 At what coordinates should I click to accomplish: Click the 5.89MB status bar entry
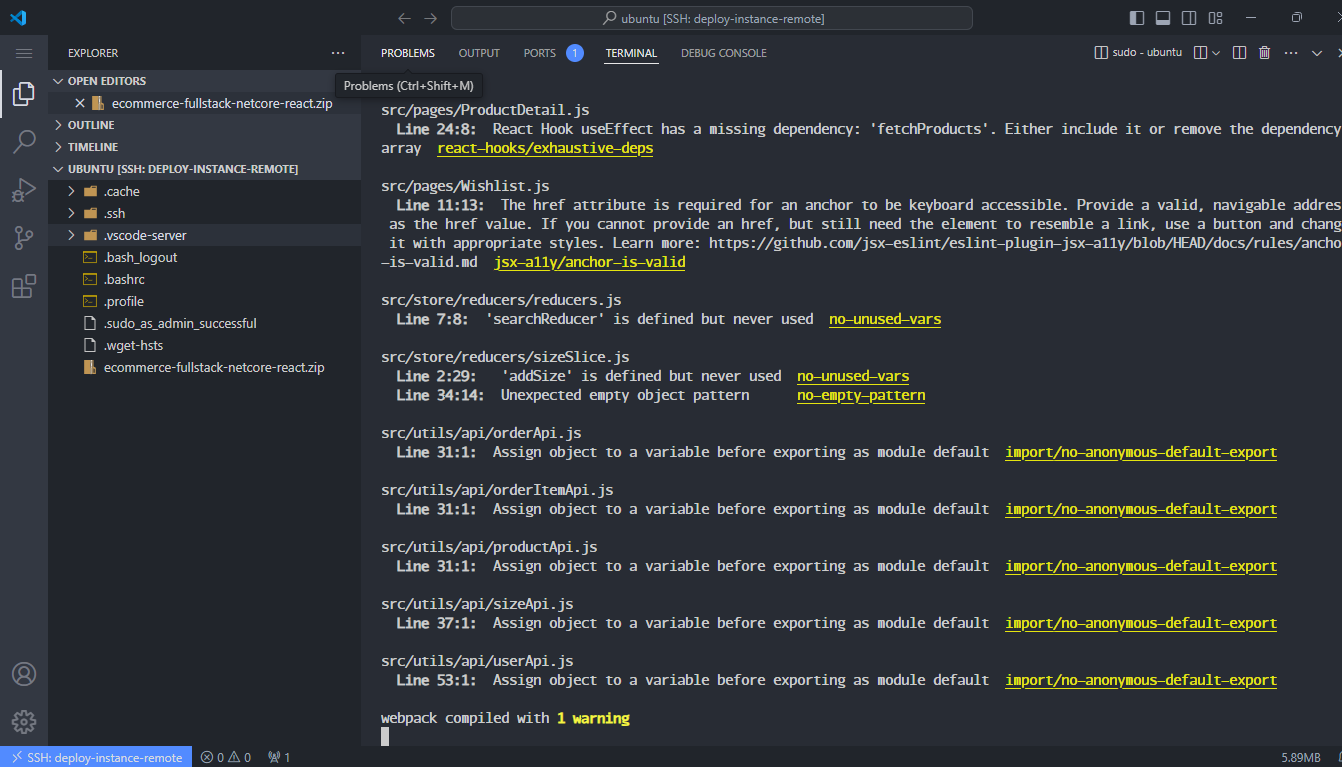point(1300,757)
